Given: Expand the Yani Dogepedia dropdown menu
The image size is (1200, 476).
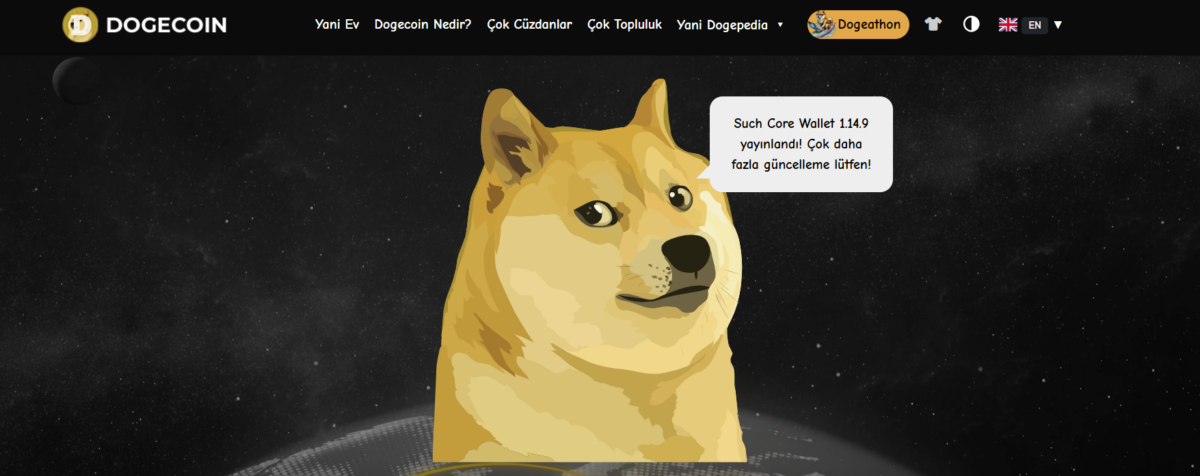Looking at the screenshot, I should 730,24.
